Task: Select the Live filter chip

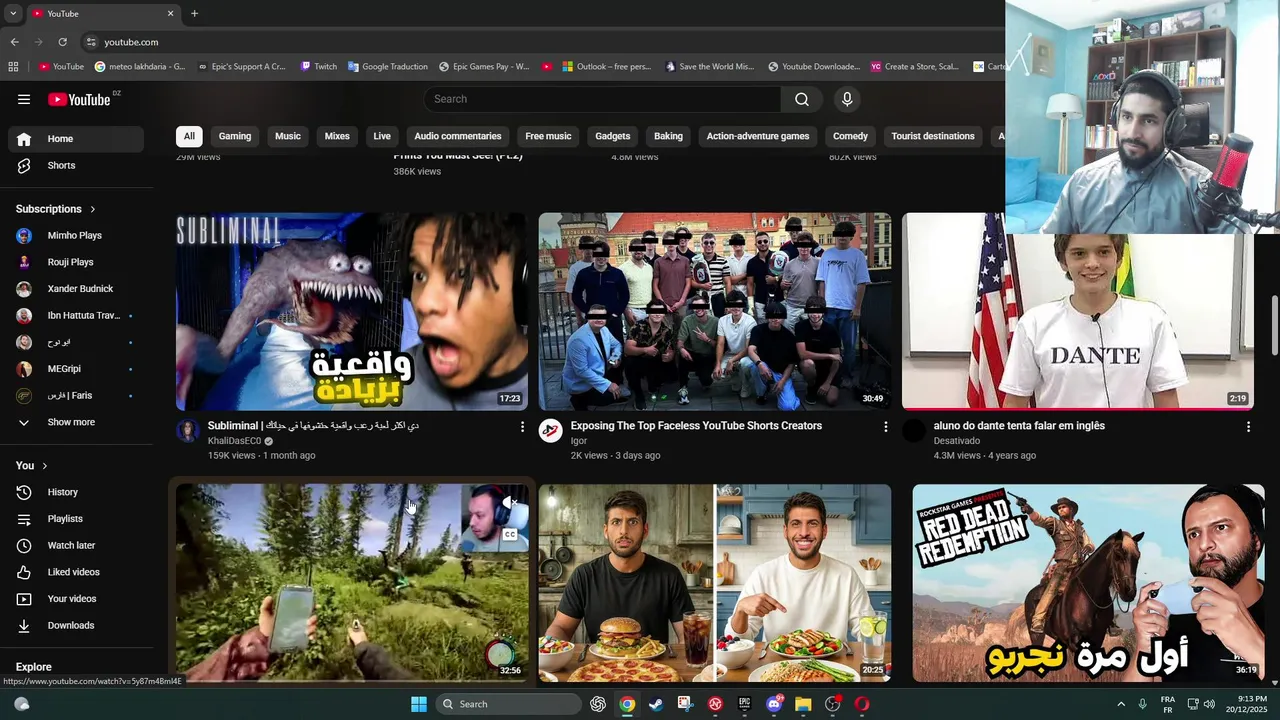Action: click(x=382, y=136)
